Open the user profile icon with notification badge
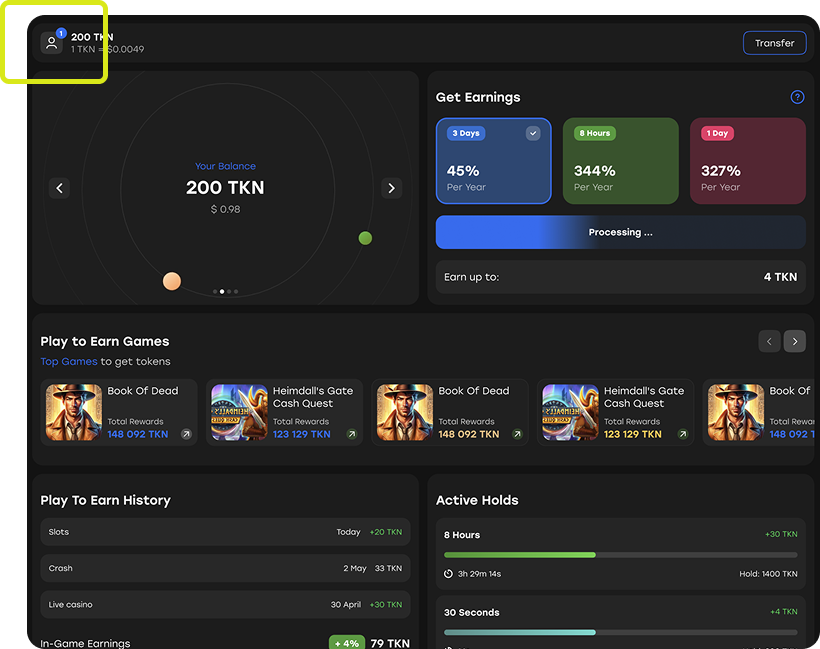The height and width of the screenshot is (649, 820). coord(52,43)
